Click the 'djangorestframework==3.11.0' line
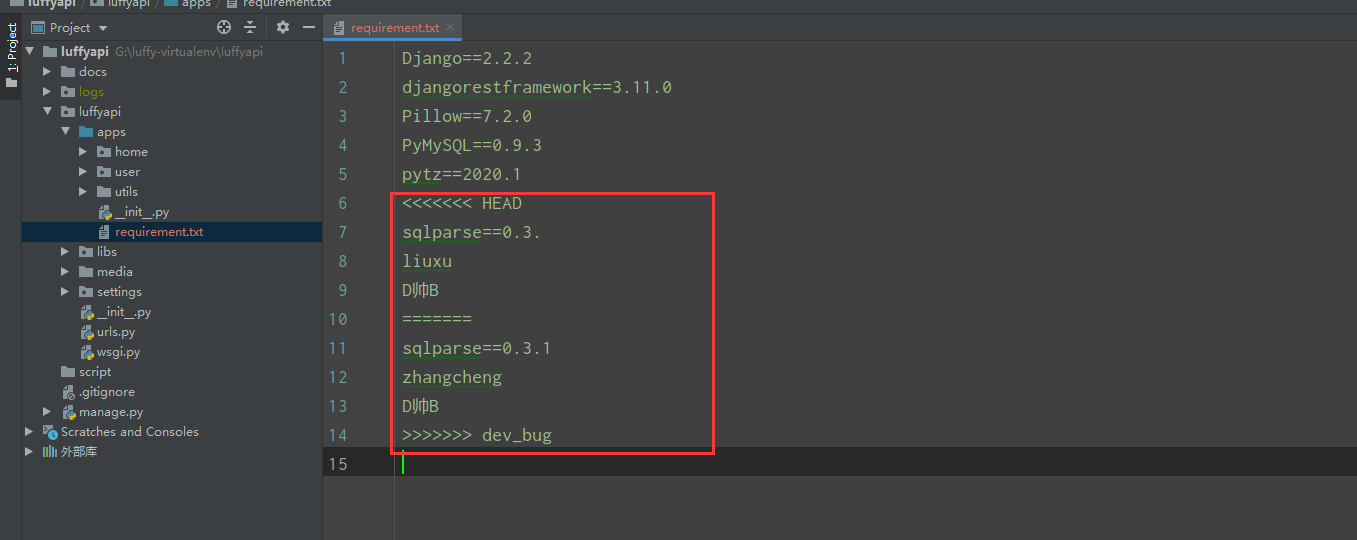This screenshot has height=540, width=1357. tap(537, 87)
